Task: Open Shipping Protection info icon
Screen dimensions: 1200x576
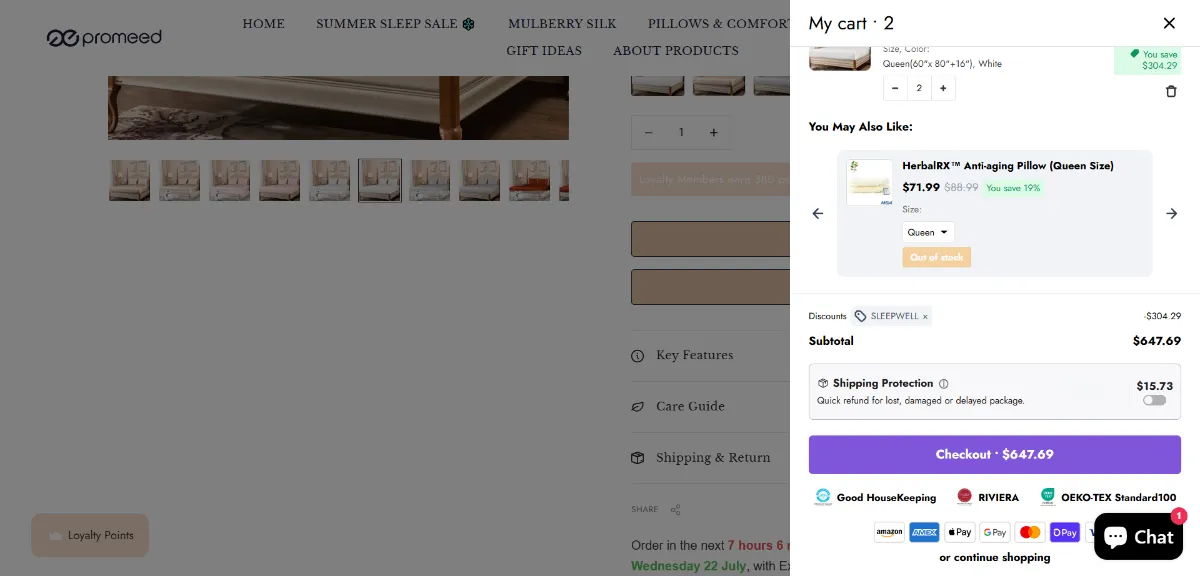Action: click(944, 383)
